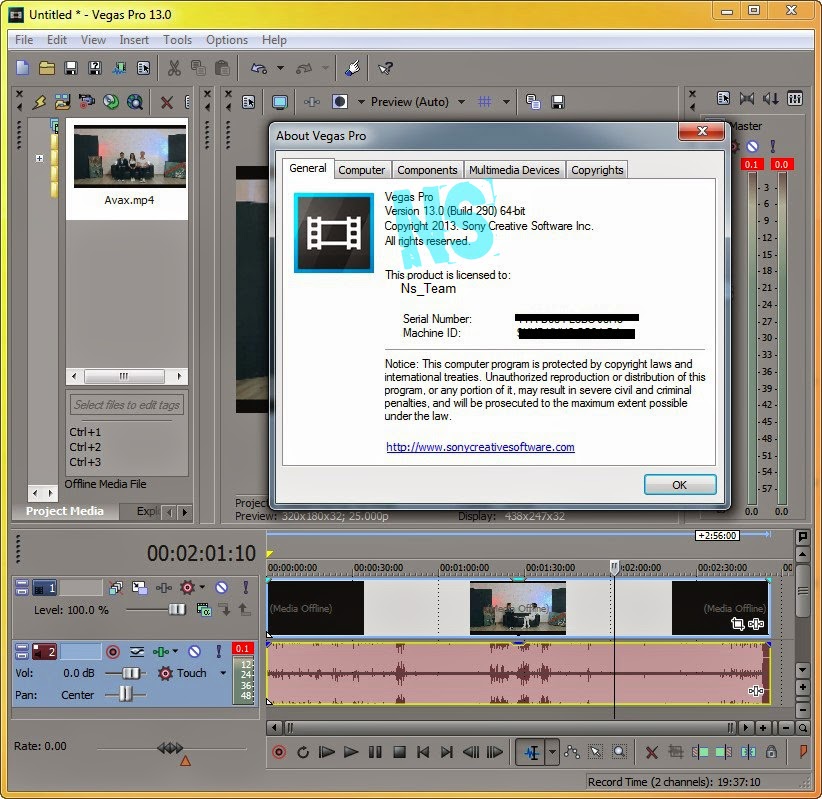Open sonycreativesoftware.com link

(x=480, y=447)
